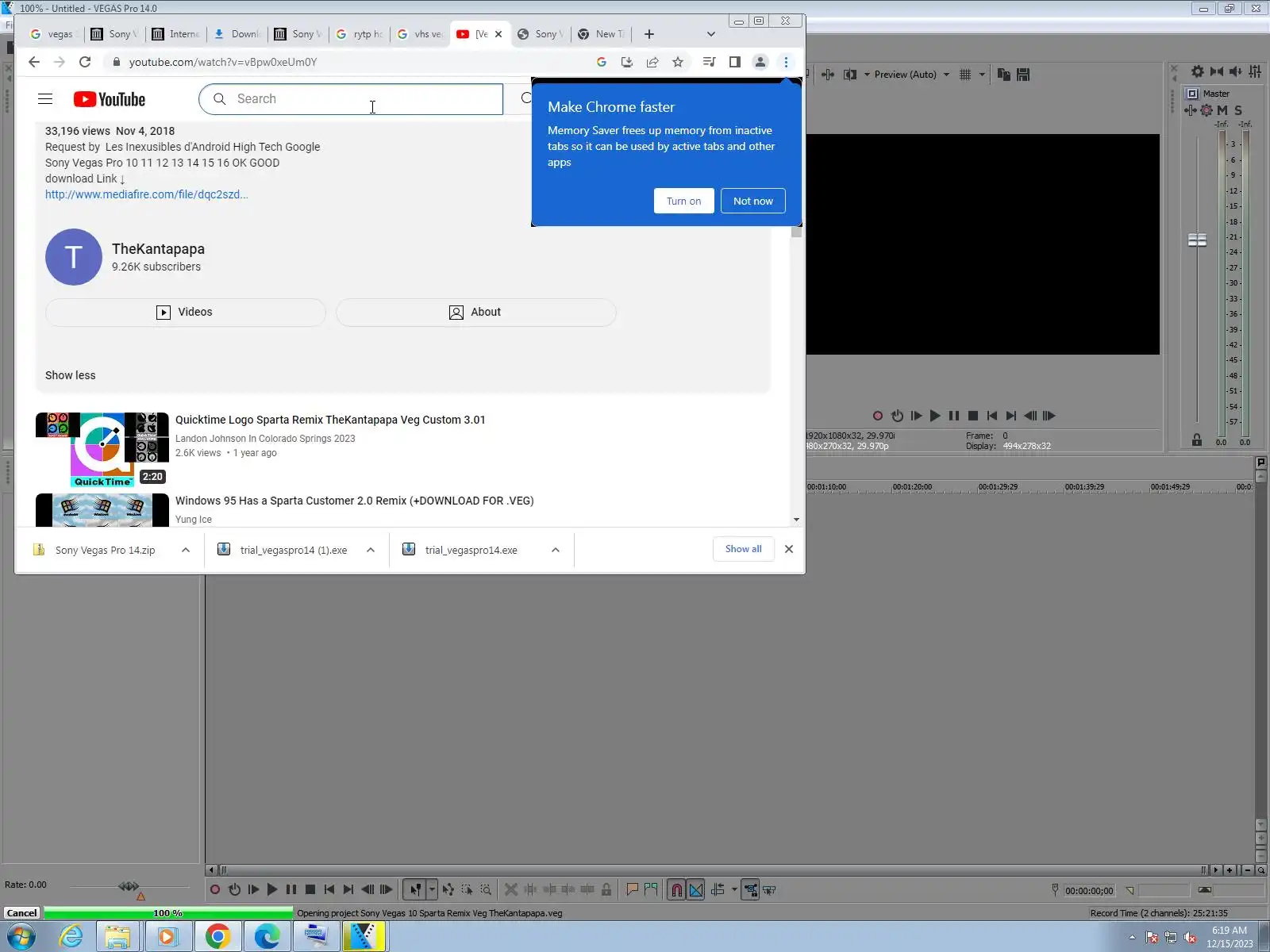Open the mixing console from Master Bus

pyautogui.click(x=1255, y=71)
